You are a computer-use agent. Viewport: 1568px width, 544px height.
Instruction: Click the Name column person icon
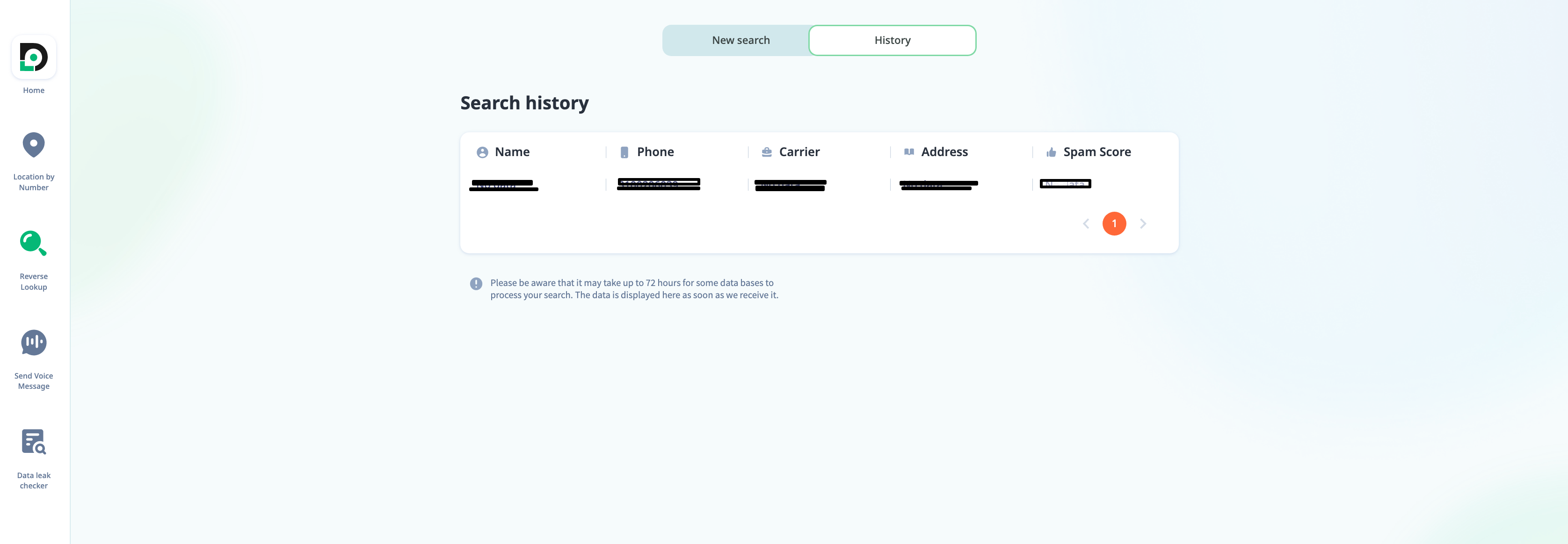482,152
